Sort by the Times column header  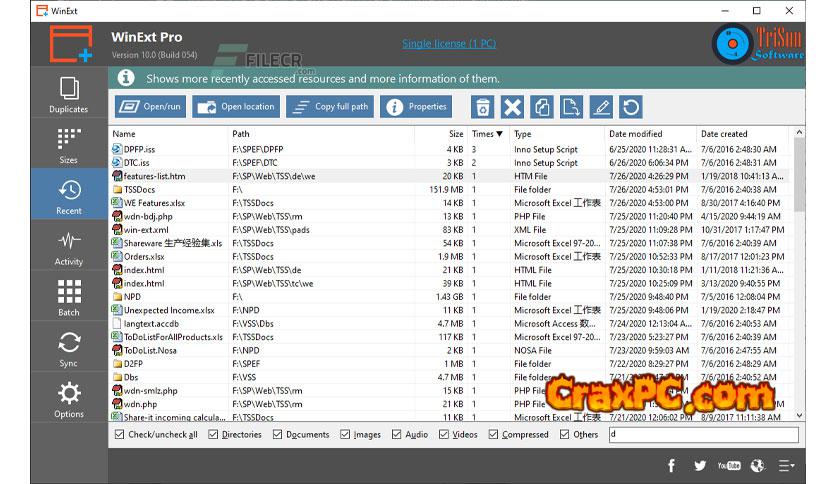click(x=487, y=133)
